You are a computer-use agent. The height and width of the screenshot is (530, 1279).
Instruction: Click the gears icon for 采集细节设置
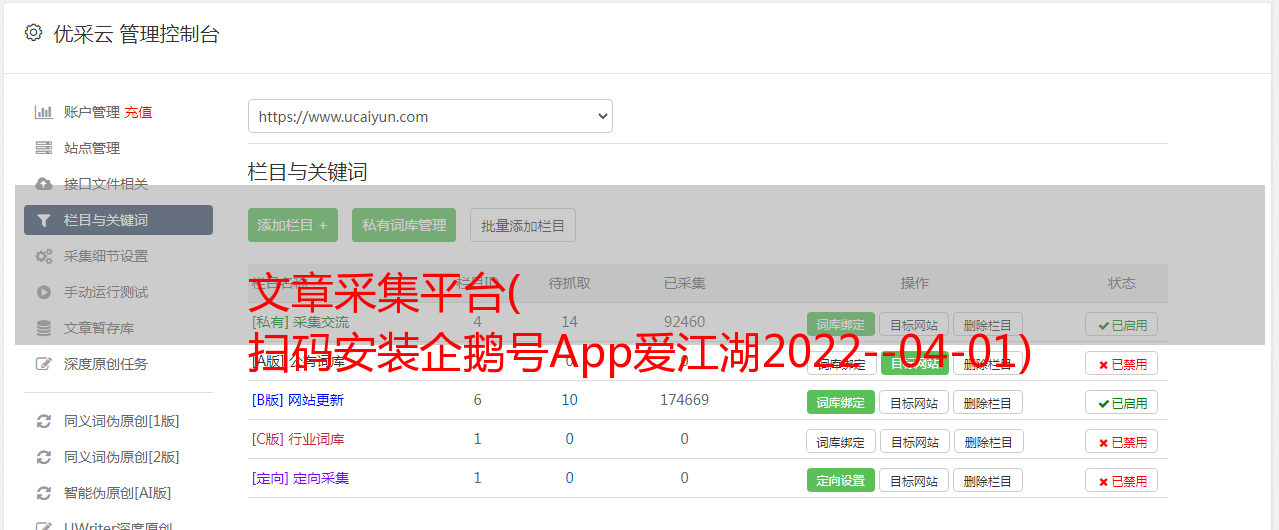tap(44, 256)
